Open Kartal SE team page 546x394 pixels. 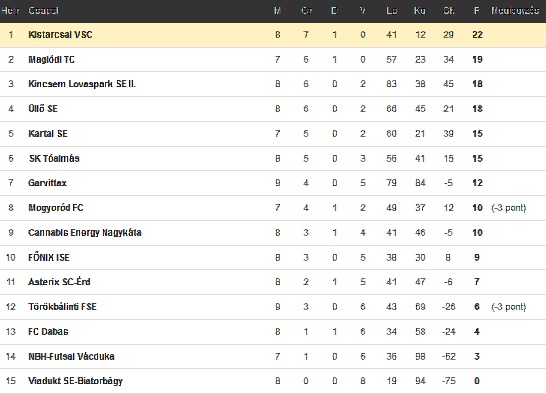coord(48,133)
